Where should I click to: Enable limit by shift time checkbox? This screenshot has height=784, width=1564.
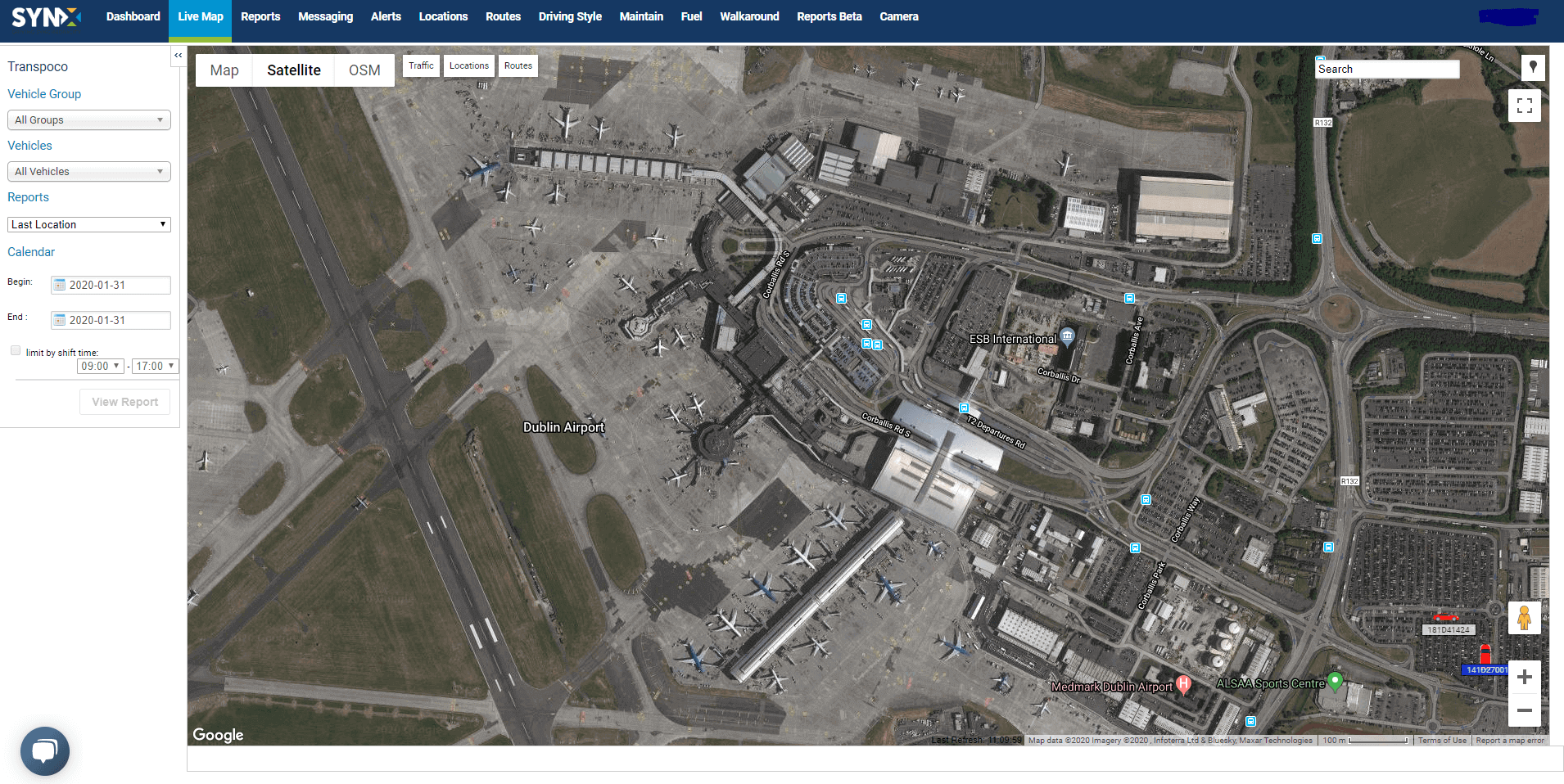pos(16,350)
